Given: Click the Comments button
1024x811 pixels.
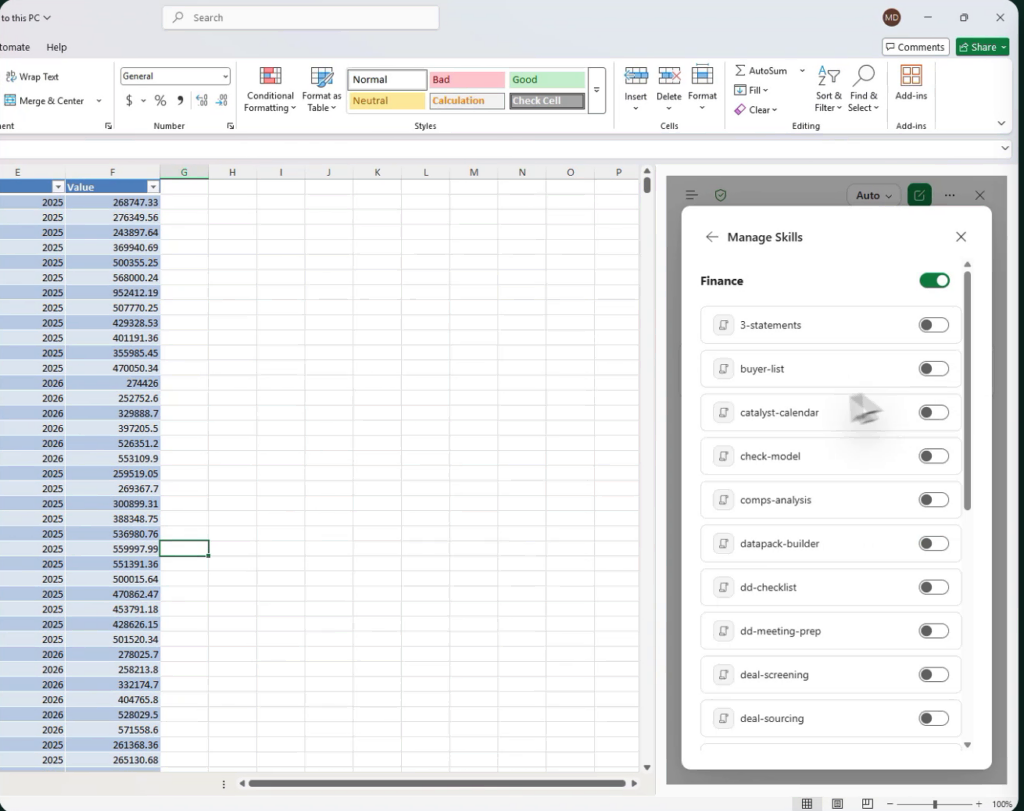Looking at the screenshot, I should point(915,47).
